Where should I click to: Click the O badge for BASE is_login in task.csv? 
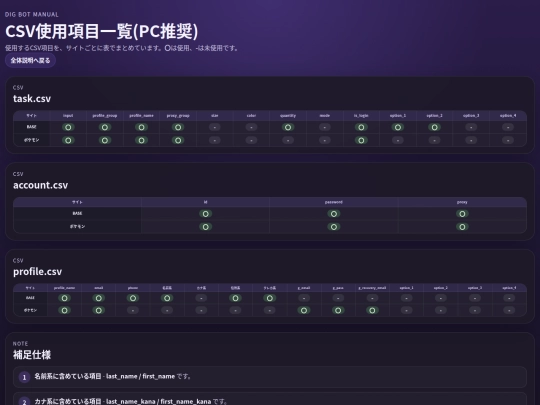pyautogui.click(x=361, y=127)
